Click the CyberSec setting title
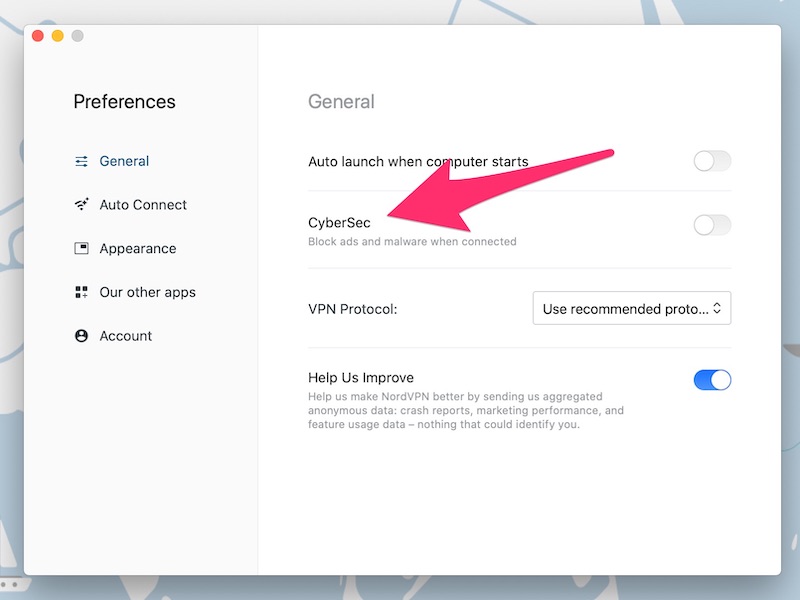Screen dimensions: 800x600 (339, 223)
